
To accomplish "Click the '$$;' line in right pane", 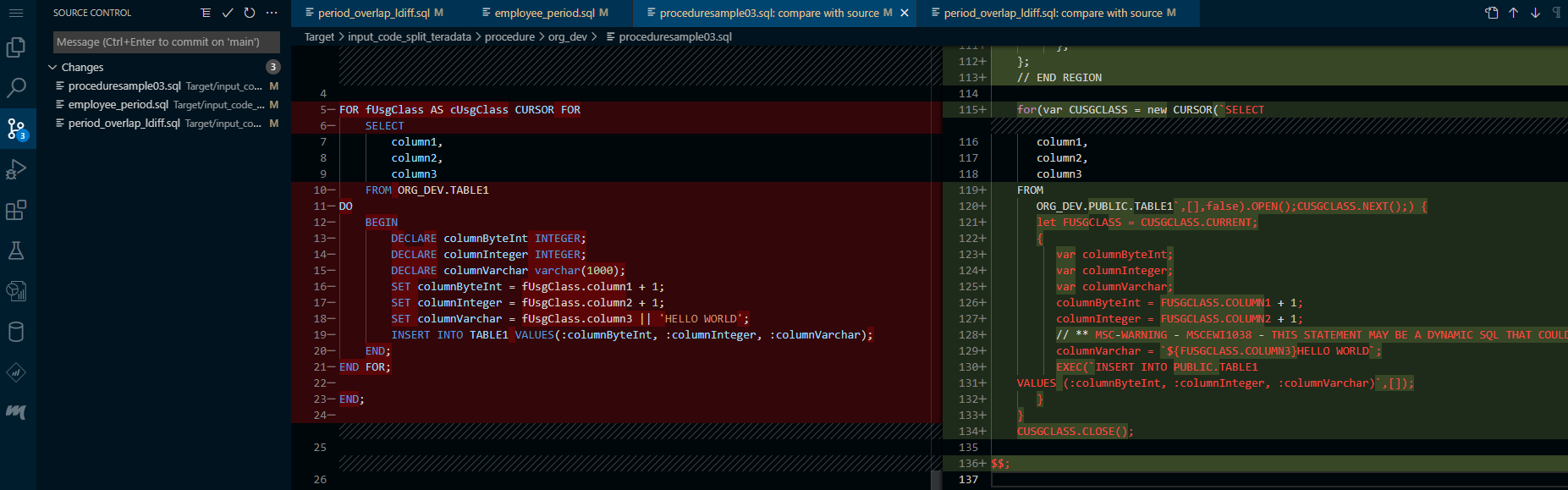I will click(x=1000, y=464).
